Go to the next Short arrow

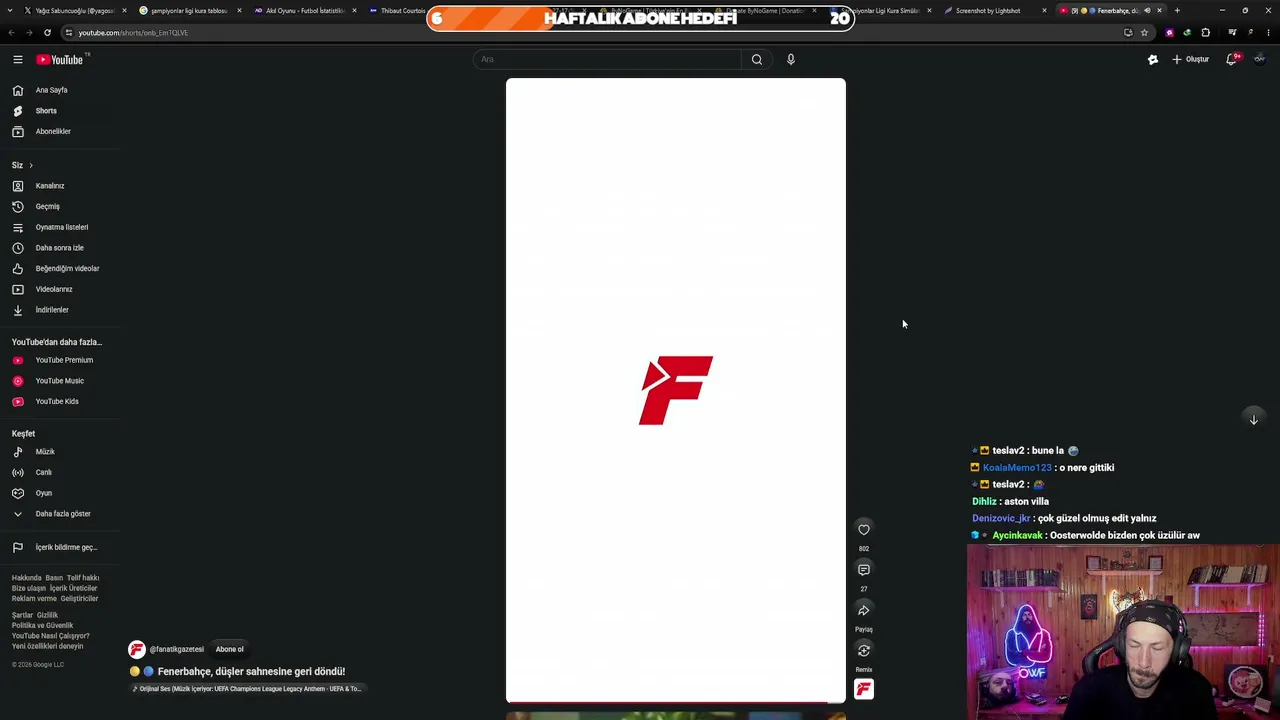pyautogui.click(x=1254, y=419)
